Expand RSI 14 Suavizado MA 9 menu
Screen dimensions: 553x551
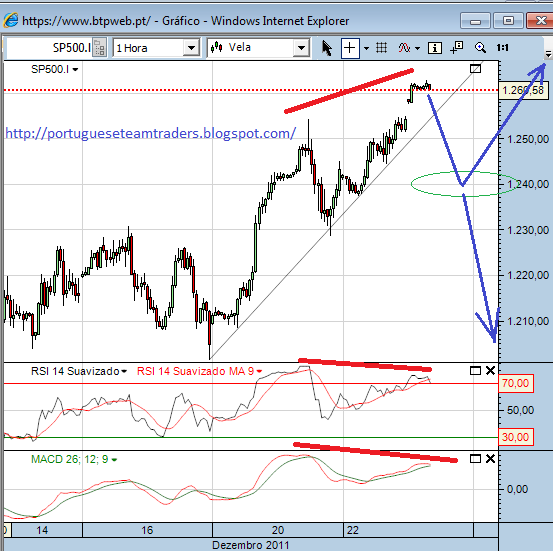point(259,371)
